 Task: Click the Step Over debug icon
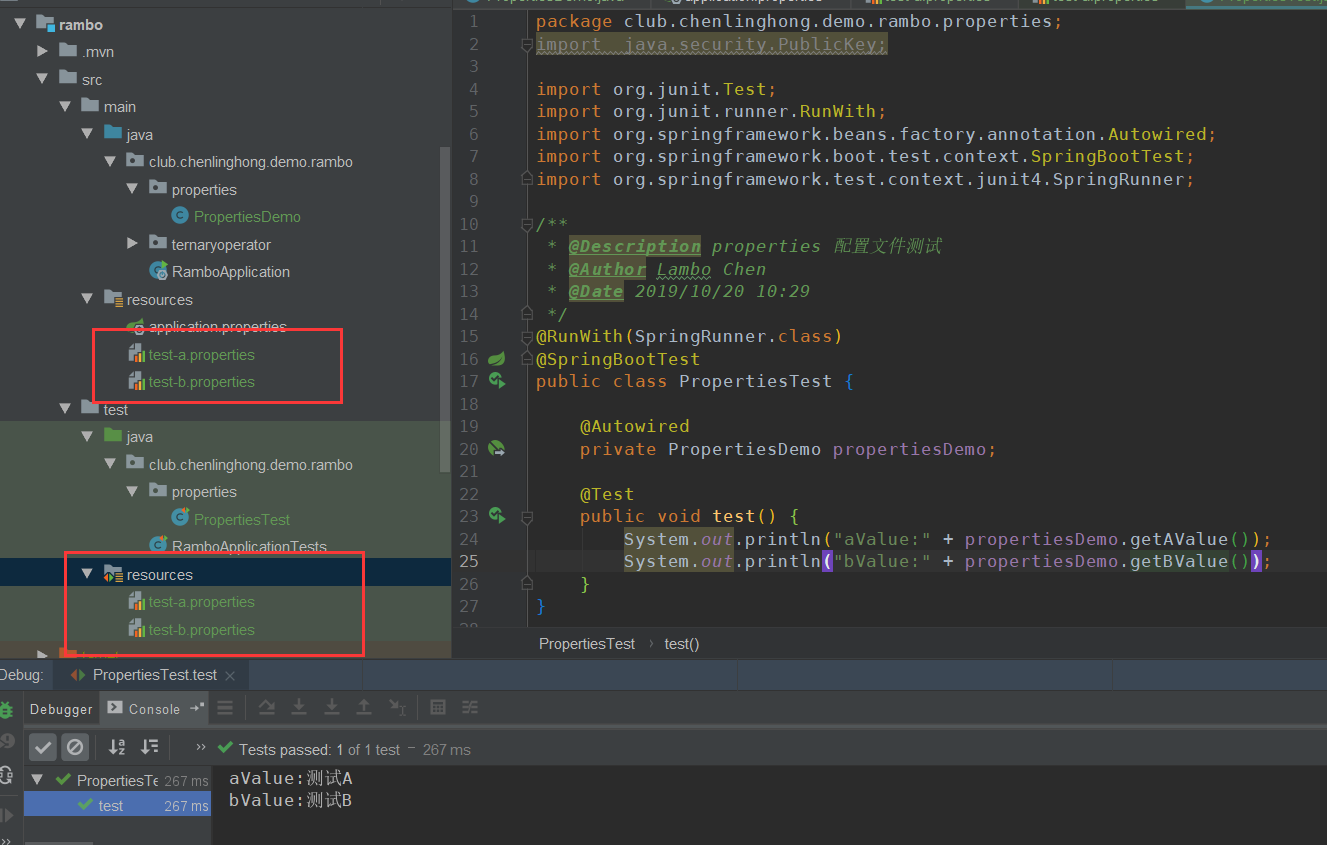[x=267, y=708]
